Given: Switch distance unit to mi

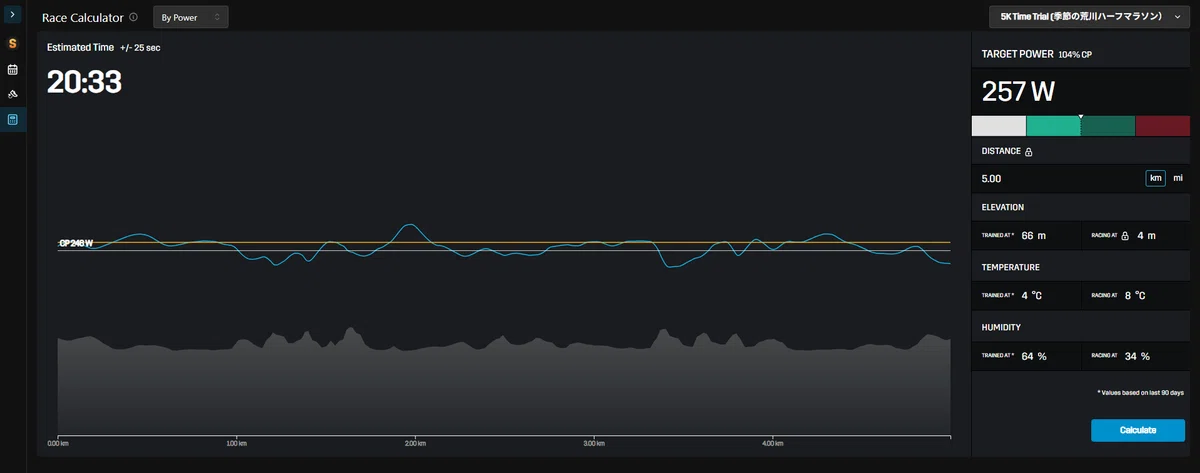Looking at the screenshot, I should pos(1178,178).
